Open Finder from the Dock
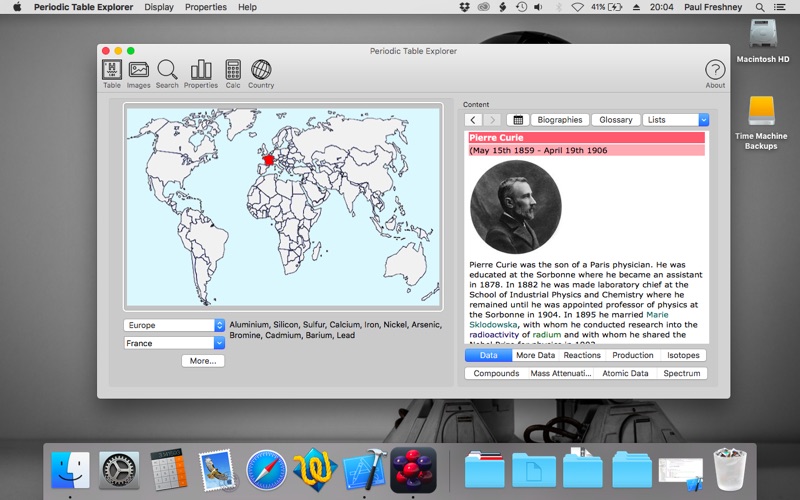This screenshot has height=500, width=800. pyautogui.click(x=70, y=470)
